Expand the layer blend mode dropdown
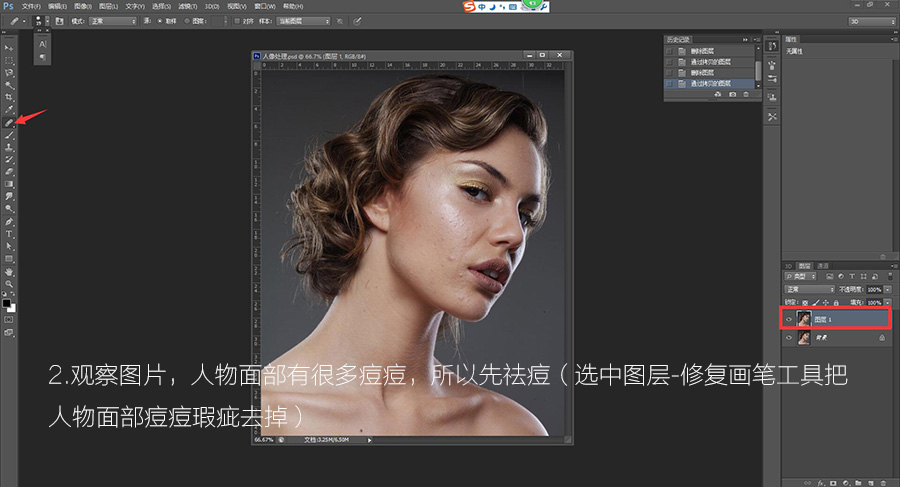The height and width of the screenshot is (487, 900). 810,289
